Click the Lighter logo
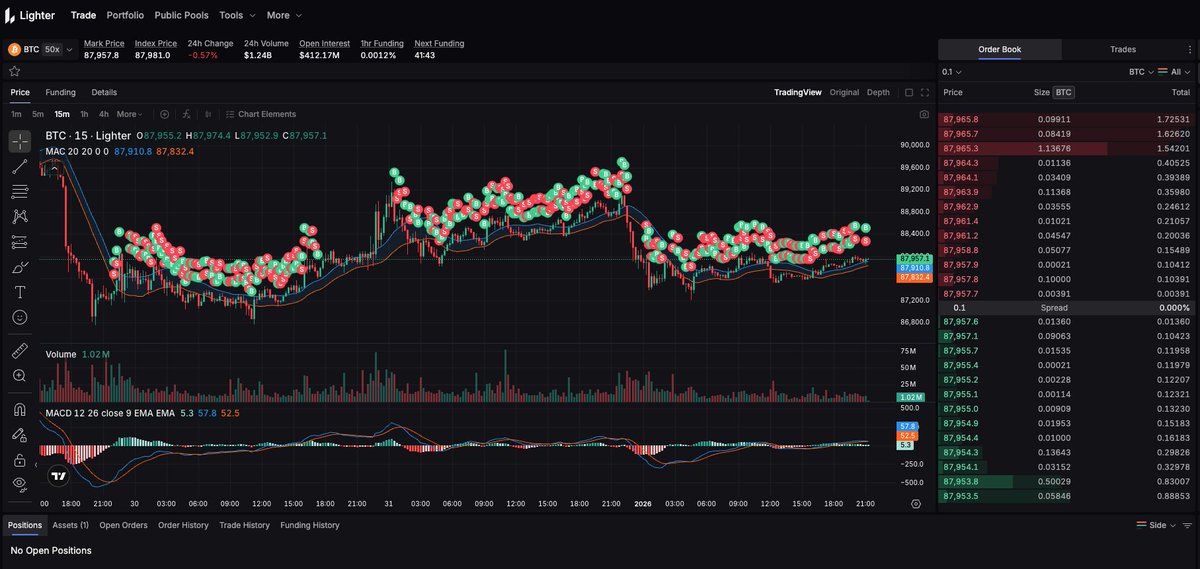This screenshot has height=569, width=1200. [x=32, y=15]
